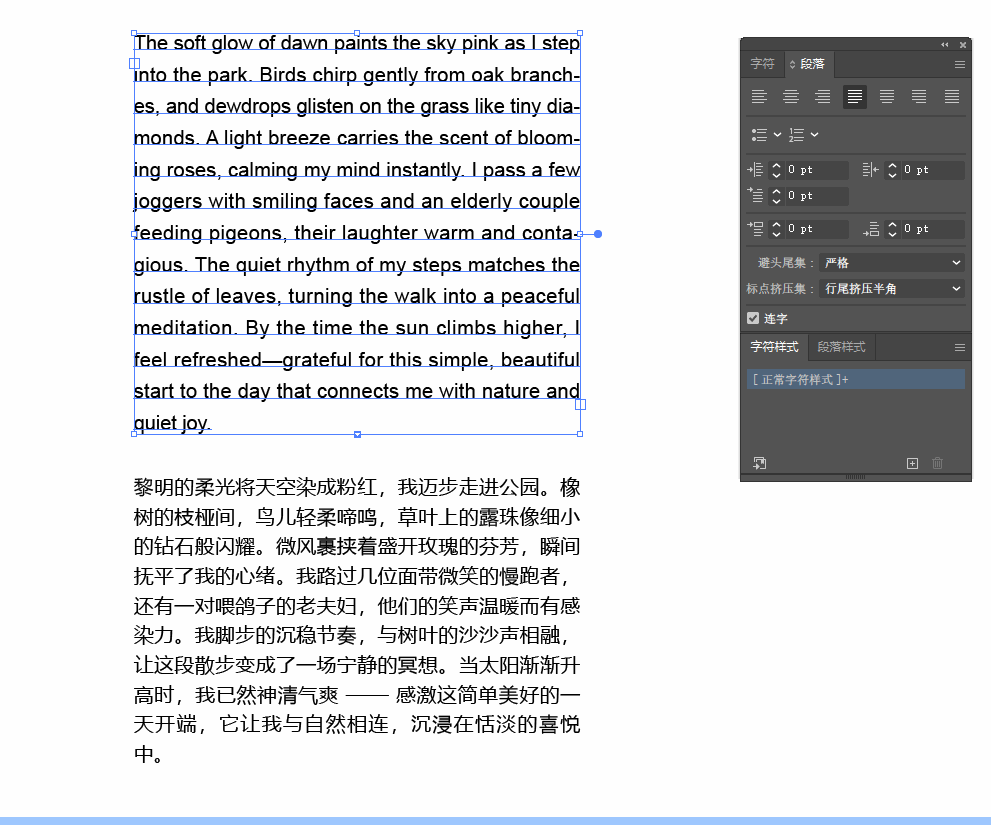Select the left align paragraph icon
This screenshot has width=991, height=825.
pyautogui.click(x=759, y=96)
